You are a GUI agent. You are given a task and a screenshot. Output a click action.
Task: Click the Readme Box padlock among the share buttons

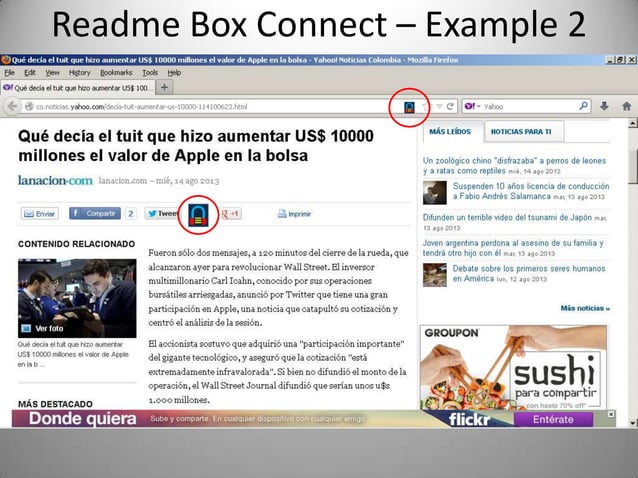198,215
